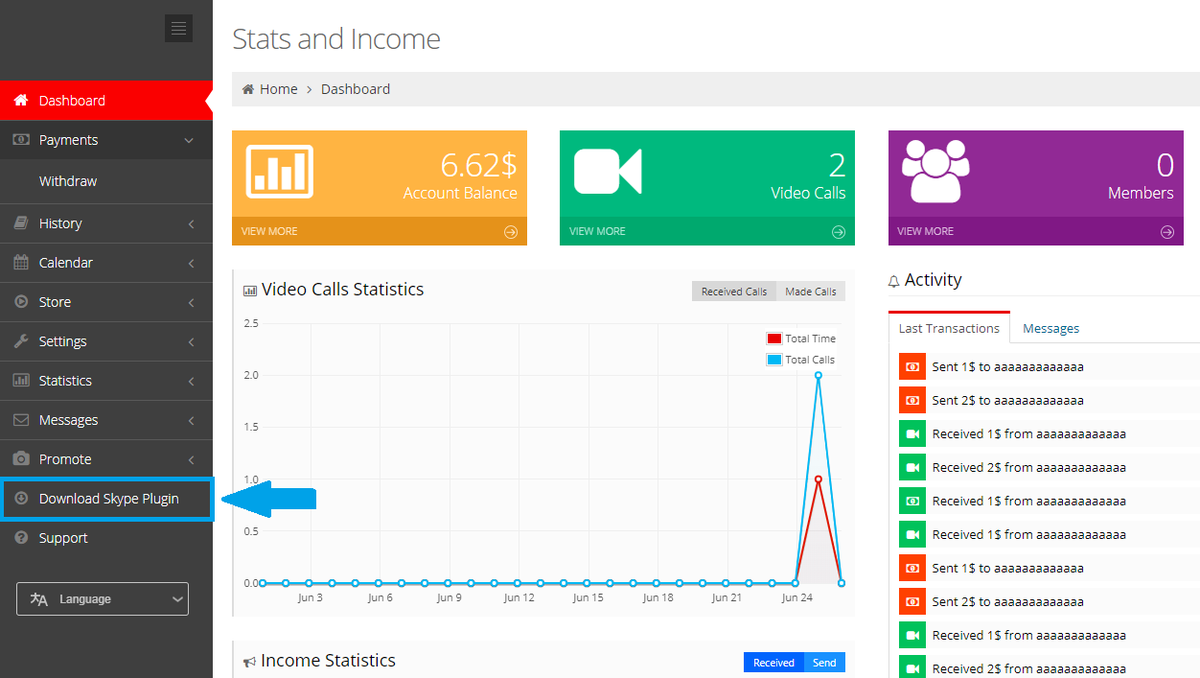Toggle the Total Calls legend series
The width and height of the screenshot is (1200, 678).
tap(801, 360)
